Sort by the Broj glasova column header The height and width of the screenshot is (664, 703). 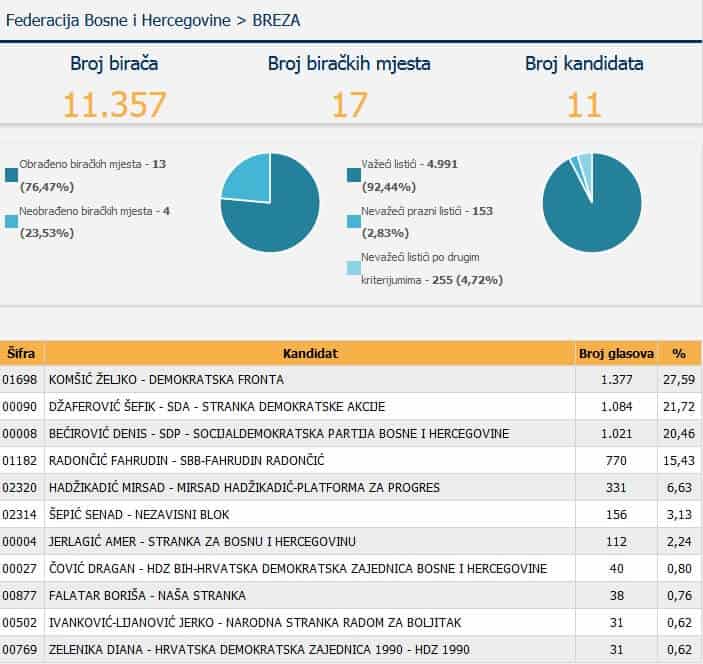pos(616,353)
